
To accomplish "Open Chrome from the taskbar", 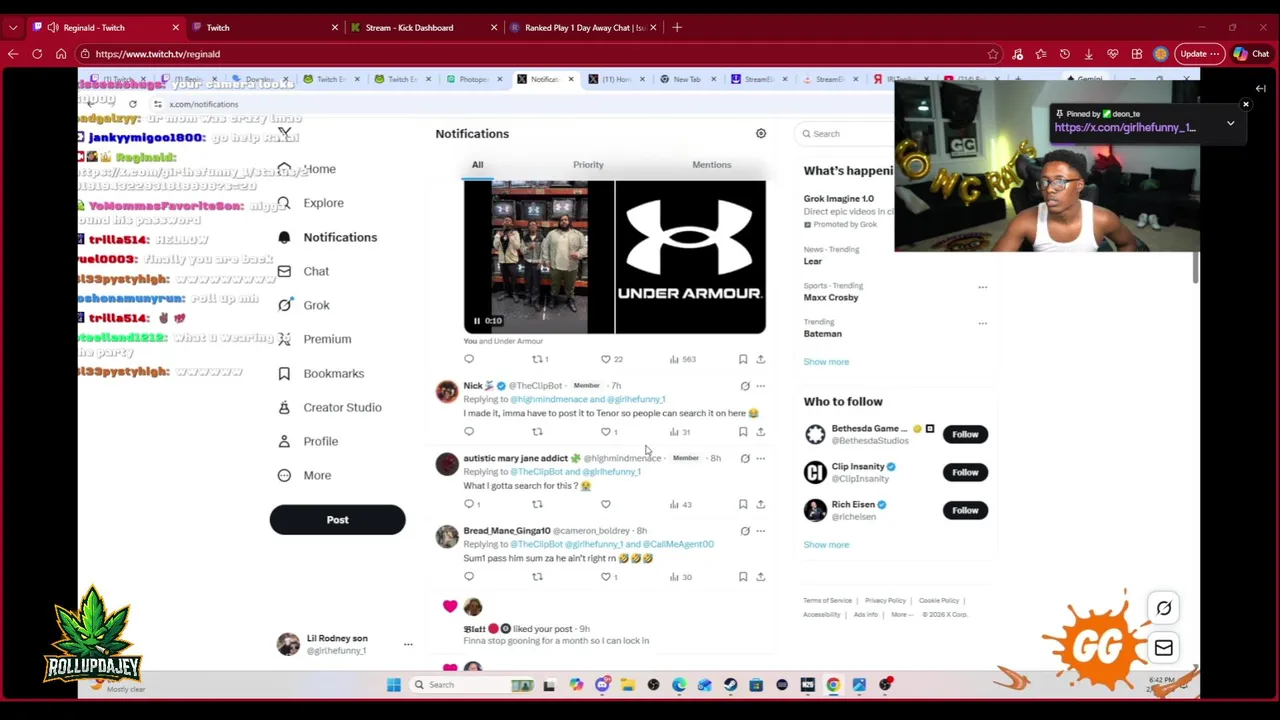I will tap(833, 685).
